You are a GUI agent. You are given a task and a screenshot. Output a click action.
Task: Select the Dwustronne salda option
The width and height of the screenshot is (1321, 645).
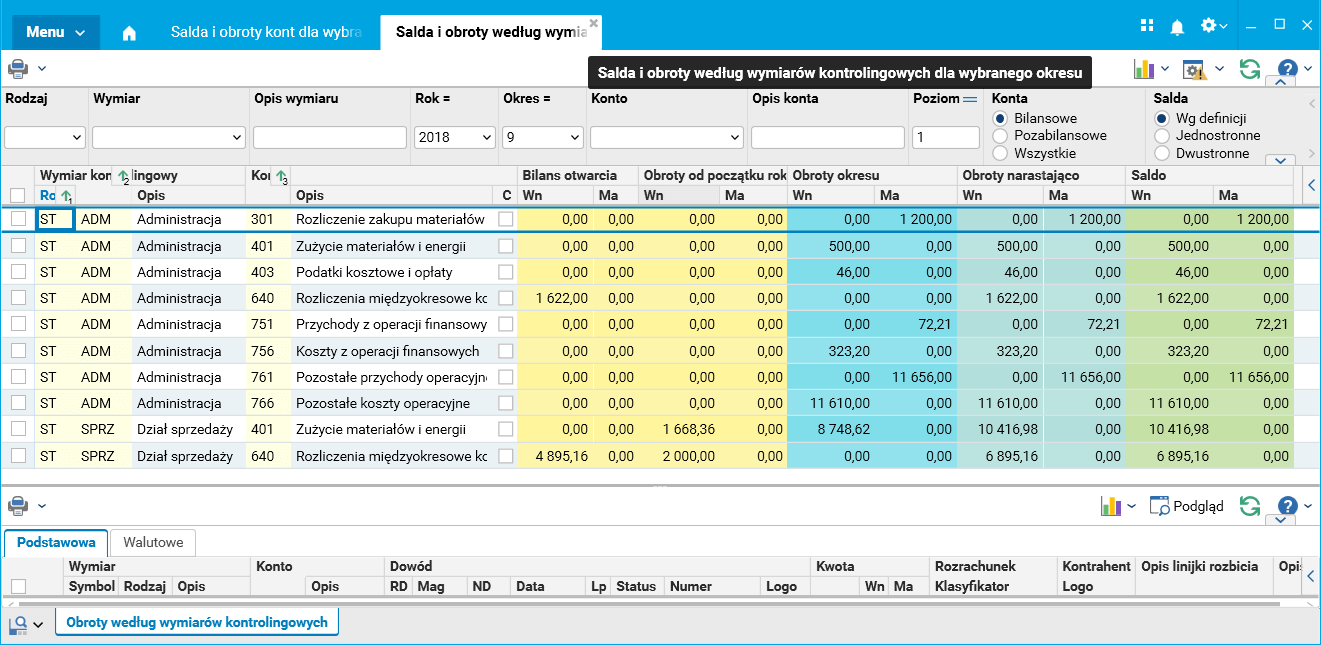click(x=1162, y=154)
